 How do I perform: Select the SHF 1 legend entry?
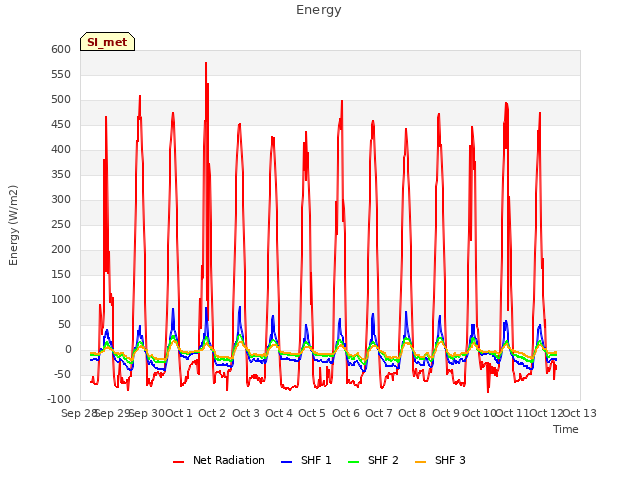[x=306, y=460]
